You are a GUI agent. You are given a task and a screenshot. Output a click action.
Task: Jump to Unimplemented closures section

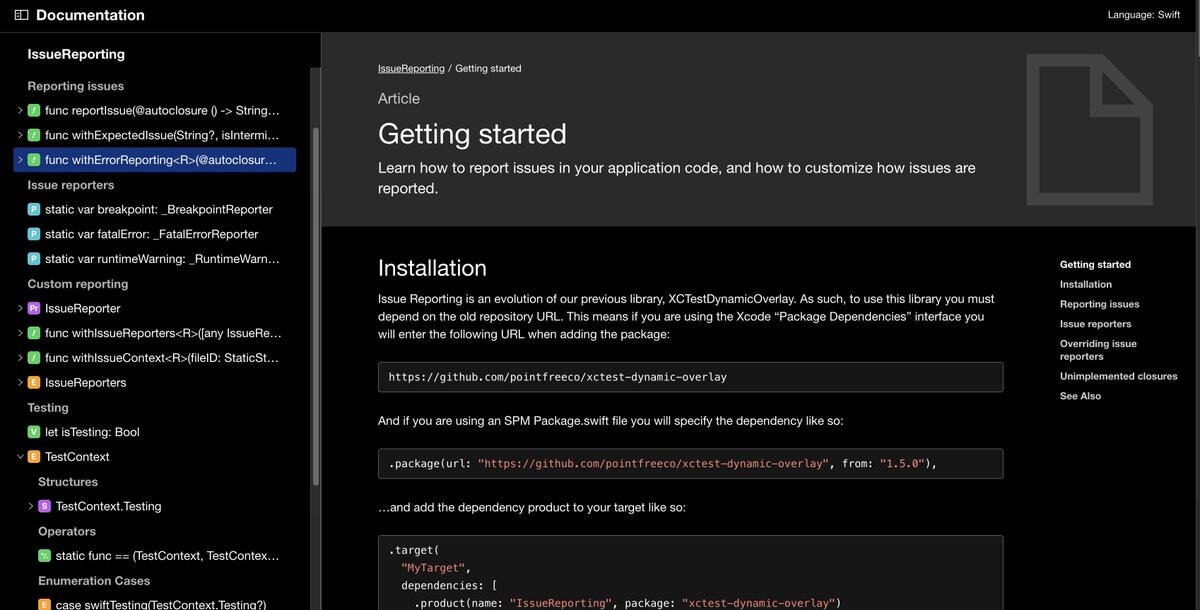tap(1118, 376)
